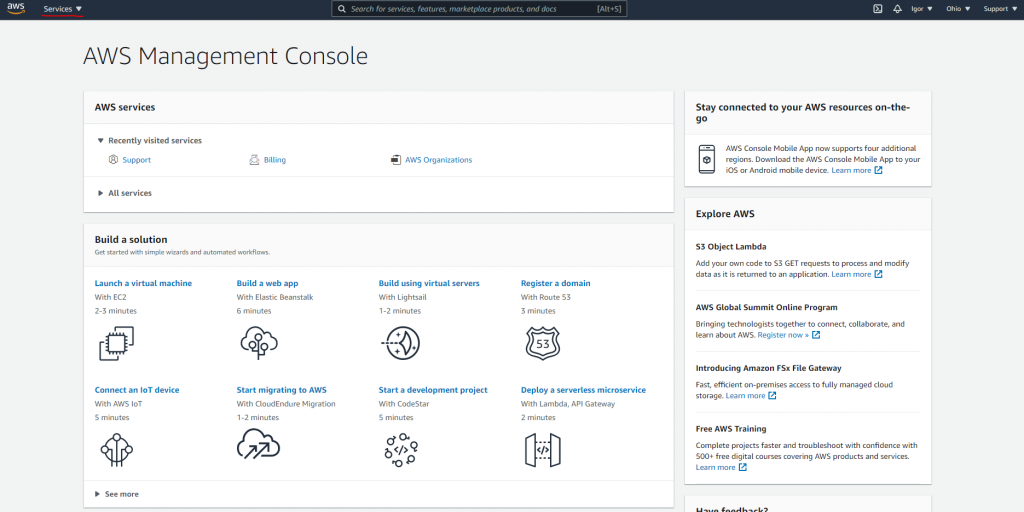Click the Route 53 shield icon
Screen dimensions: 1024x512
click(543, 344)
